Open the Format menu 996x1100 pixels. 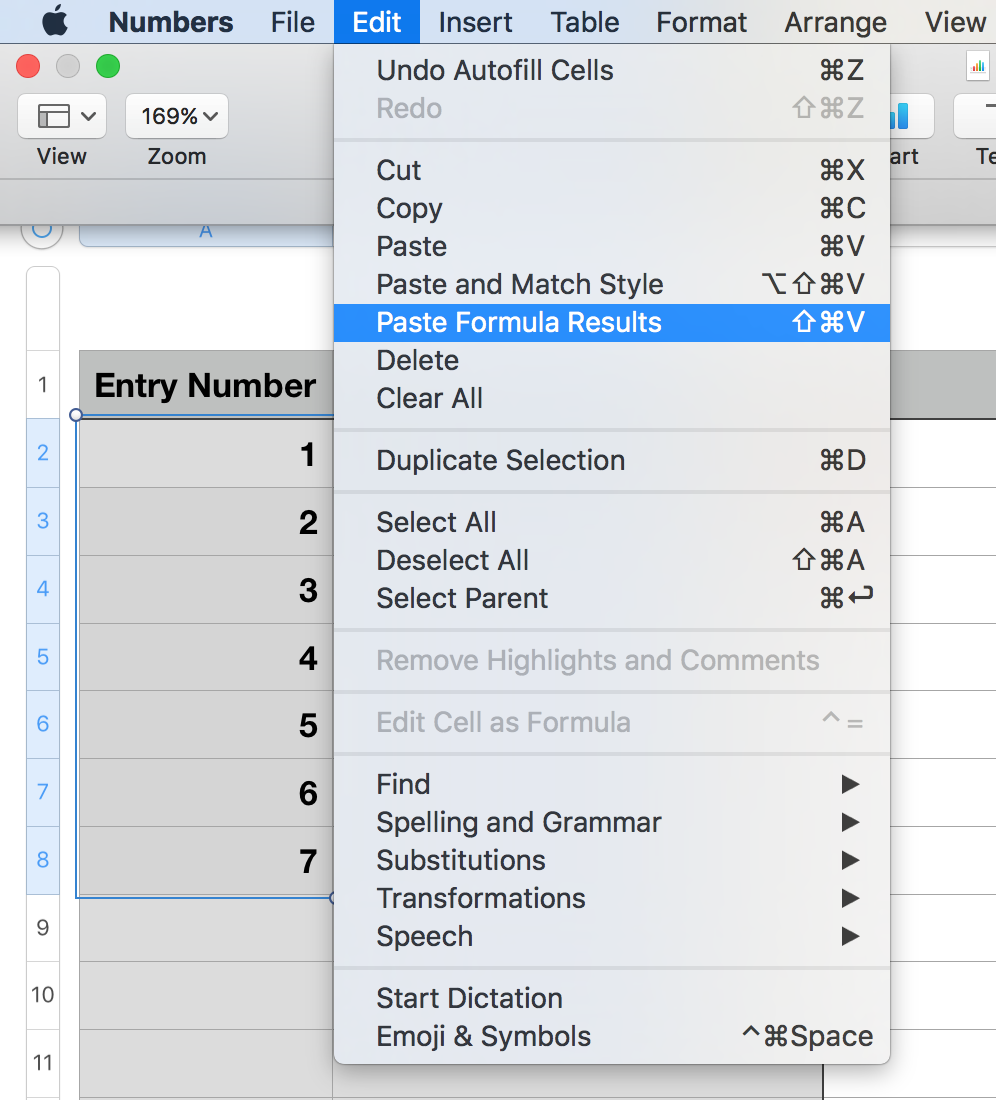click(701, 22)
